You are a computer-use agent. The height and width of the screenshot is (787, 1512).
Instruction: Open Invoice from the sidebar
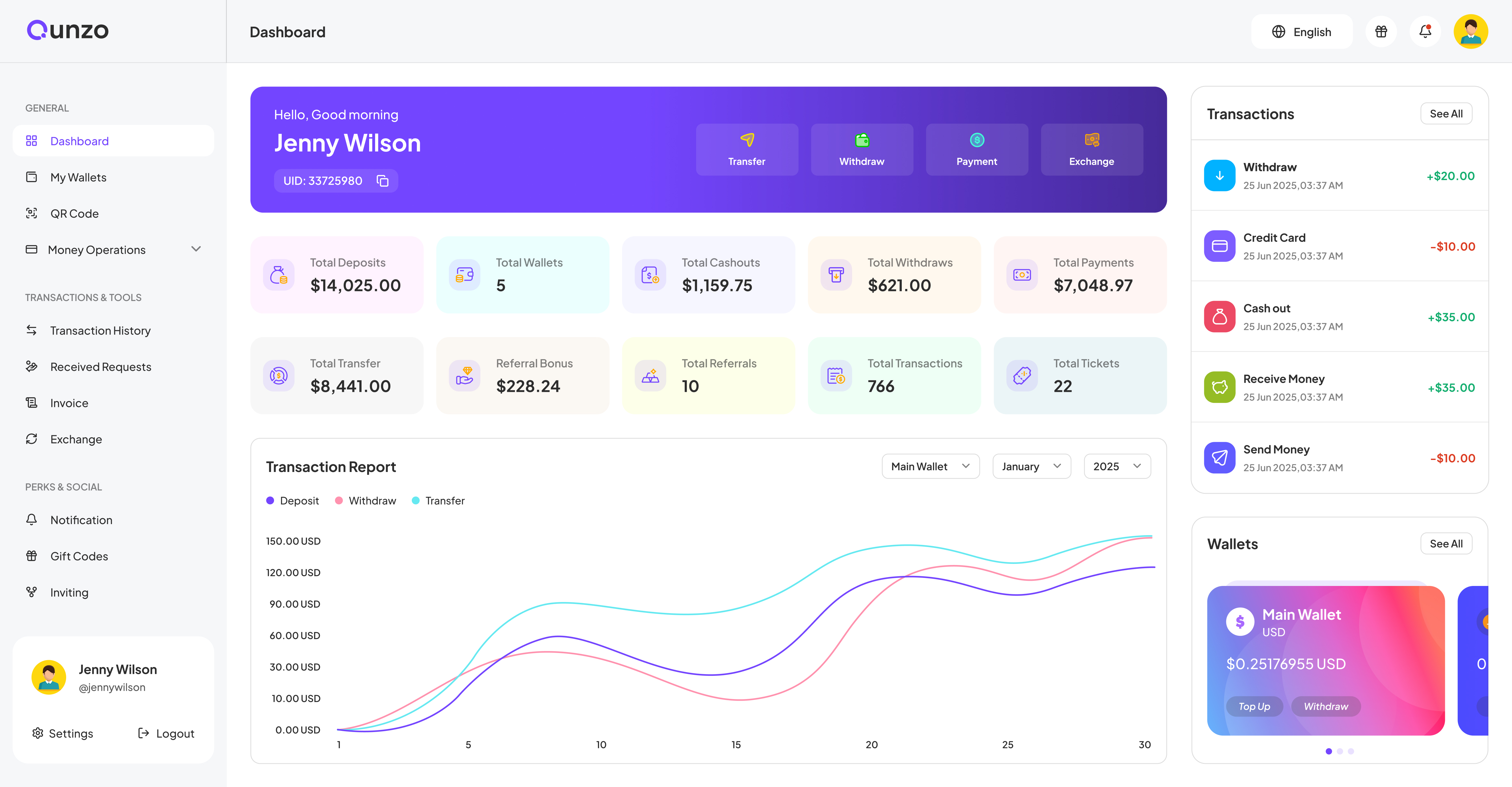(x=113, y=403)
